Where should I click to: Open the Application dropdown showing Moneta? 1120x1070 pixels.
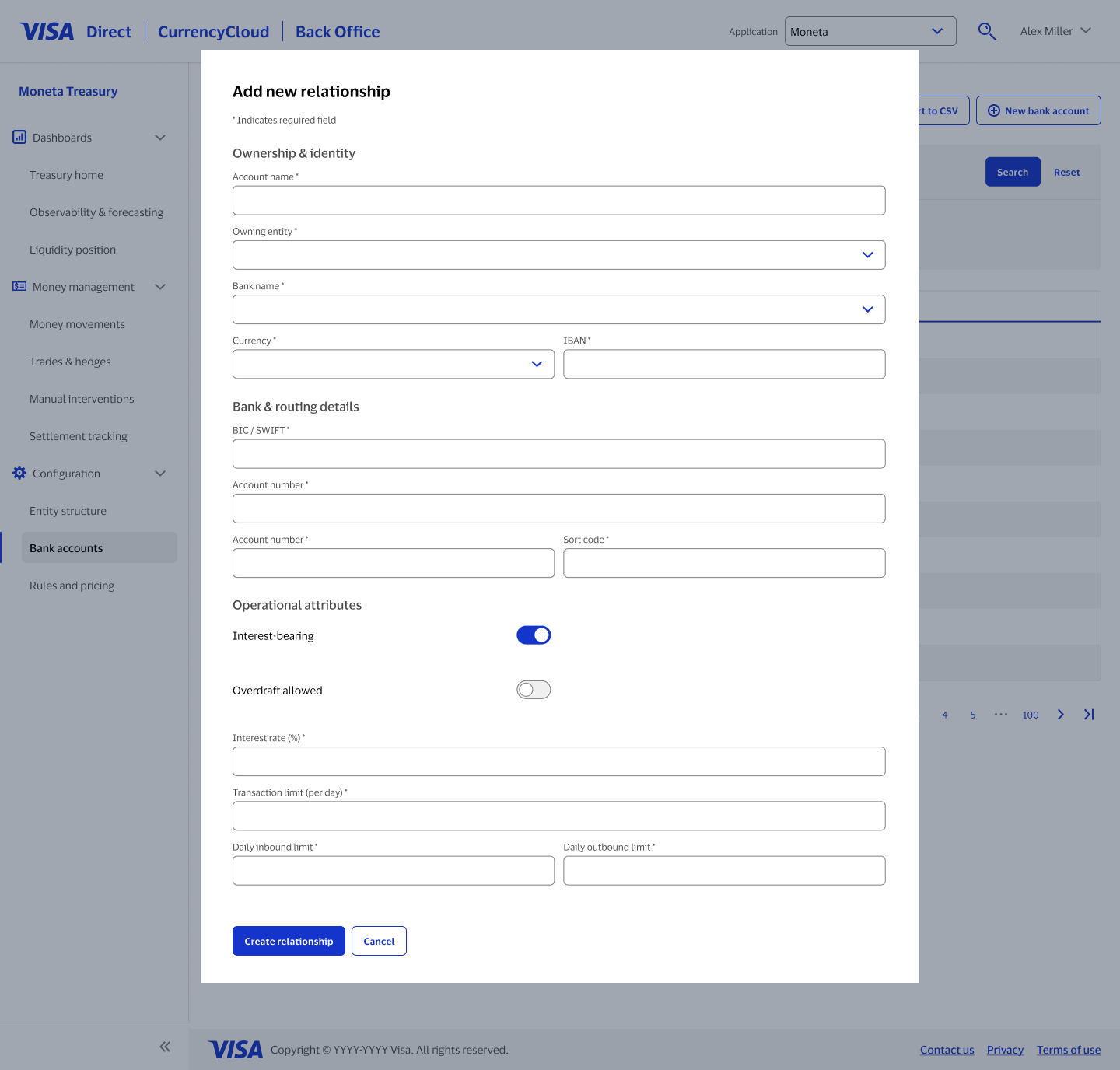[870, 31]
